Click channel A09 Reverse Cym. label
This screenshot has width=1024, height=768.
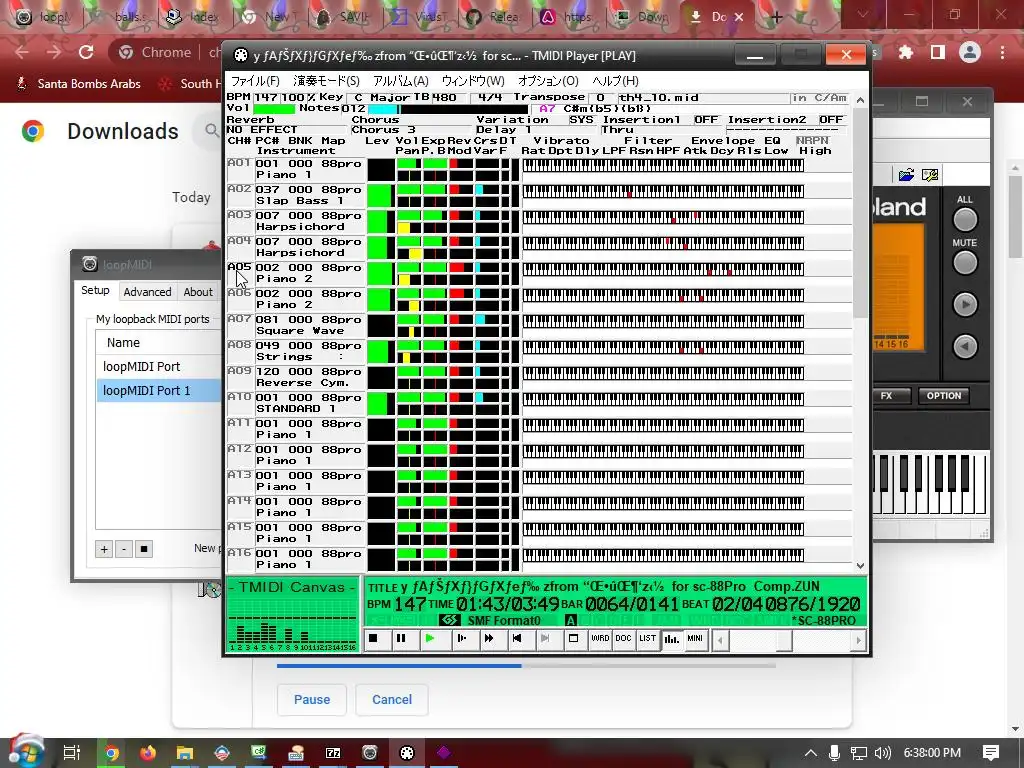(x=240, y=371)
